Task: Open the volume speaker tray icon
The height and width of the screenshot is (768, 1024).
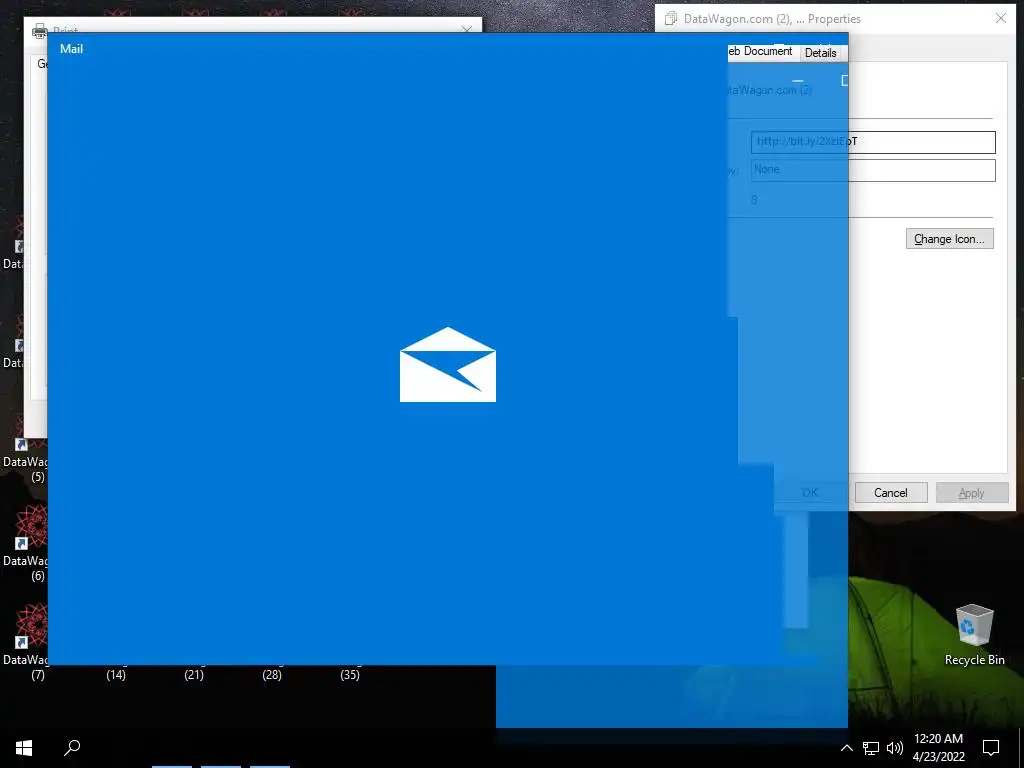Action: [x=895, y=748]
